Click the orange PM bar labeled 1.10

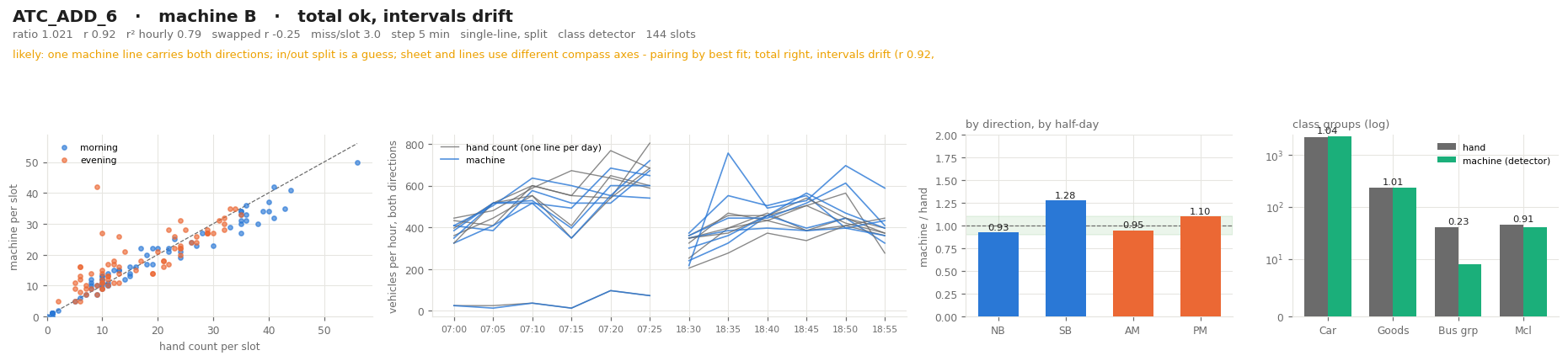(1200, 267)
